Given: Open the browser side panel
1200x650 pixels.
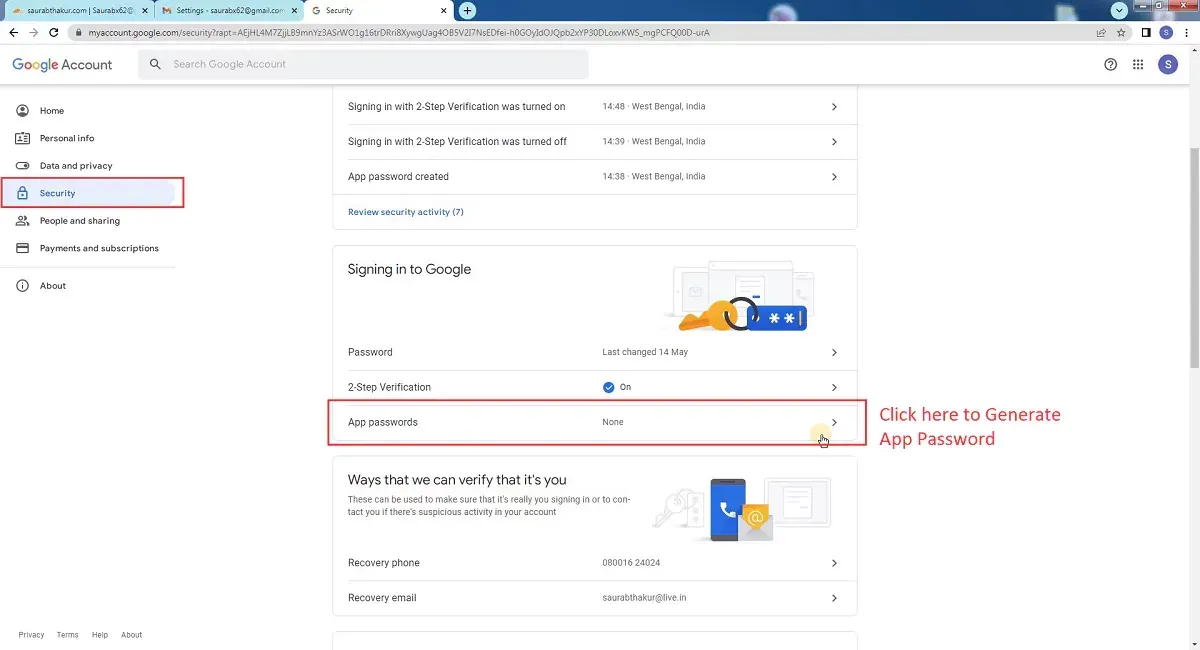Looking at the screenshot, I should (x=1146, y=32).
